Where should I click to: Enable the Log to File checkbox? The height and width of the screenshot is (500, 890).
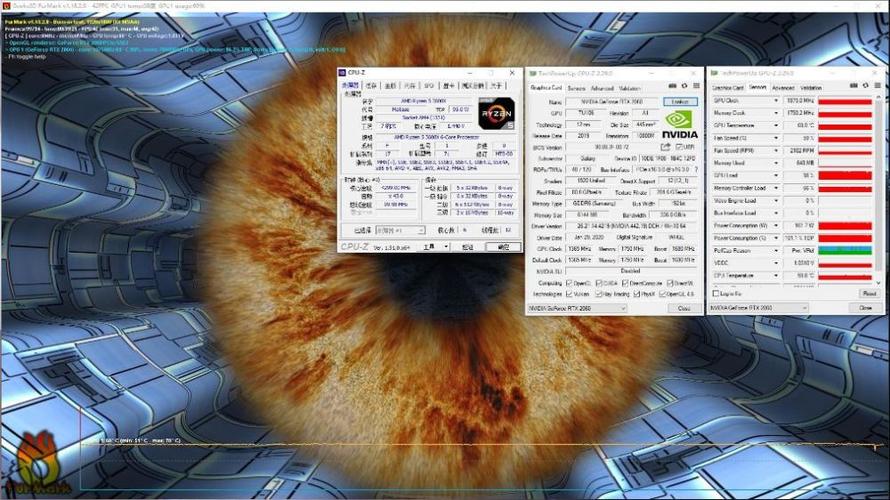point(716,293)
